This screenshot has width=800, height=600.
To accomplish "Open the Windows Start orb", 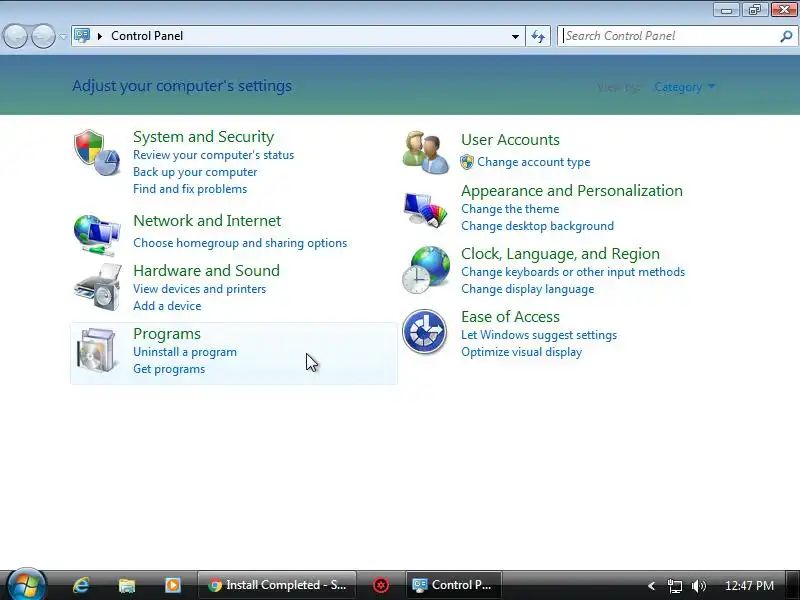I will [26, 585].
